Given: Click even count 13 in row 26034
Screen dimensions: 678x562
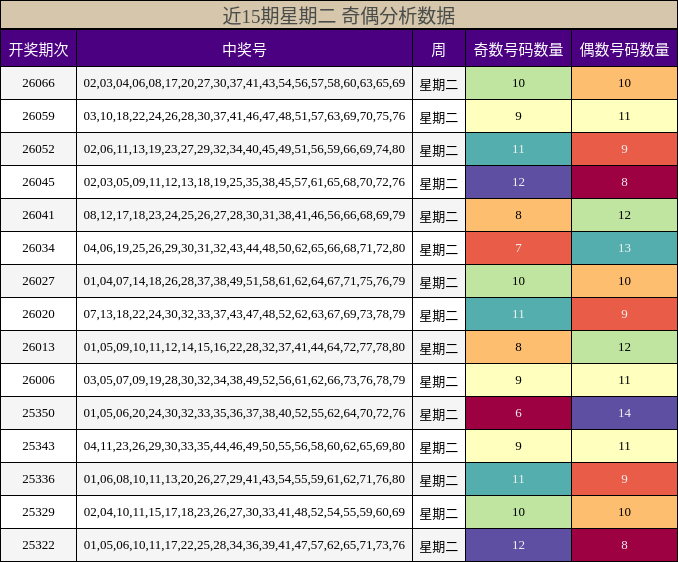Looking at the screenshot, I should click(624, 248).
